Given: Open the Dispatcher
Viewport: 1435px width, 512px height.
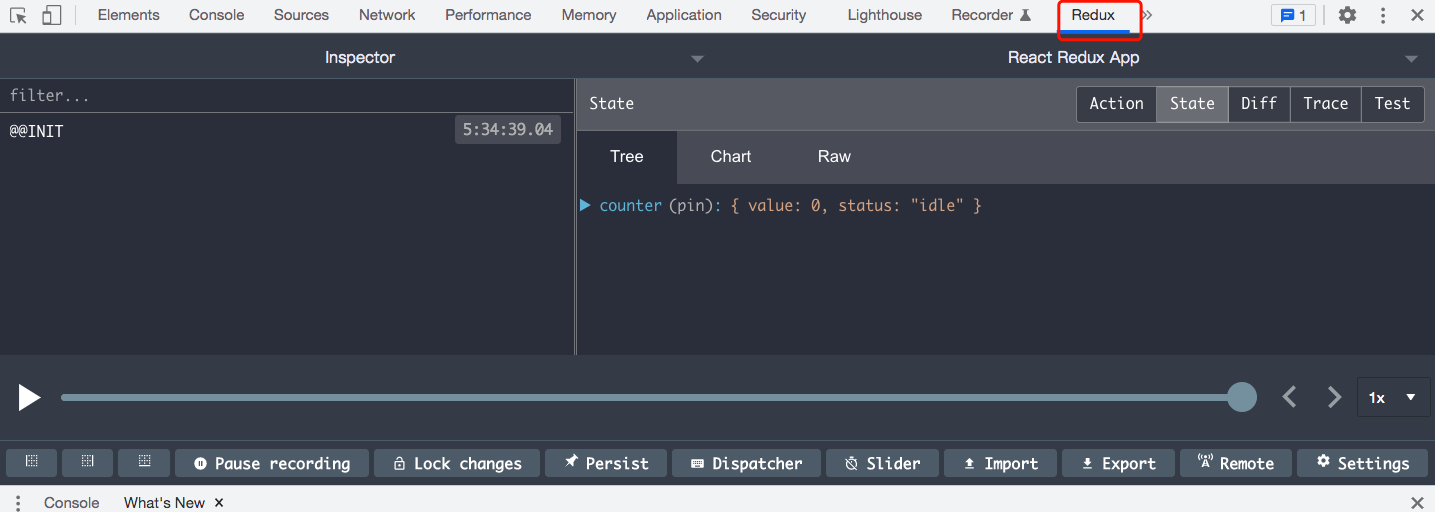Looking at the screenshot, I should pos(746,463).
